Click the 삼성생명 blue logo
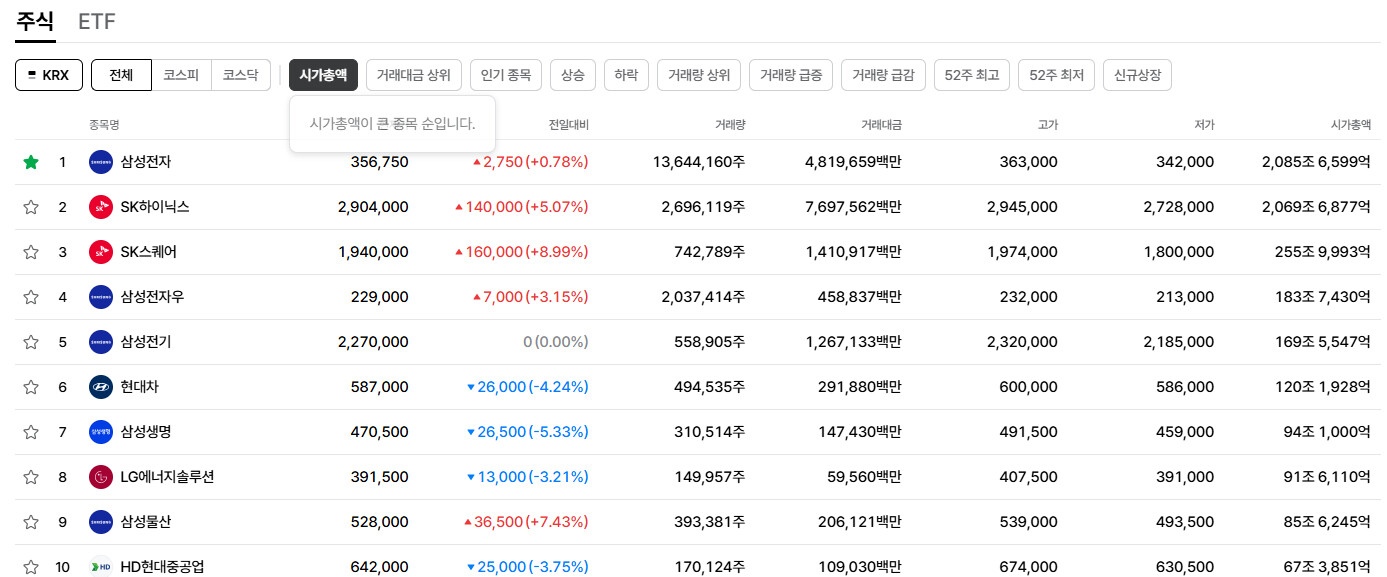The image size is (1387, 577). [x=101, y=432]
